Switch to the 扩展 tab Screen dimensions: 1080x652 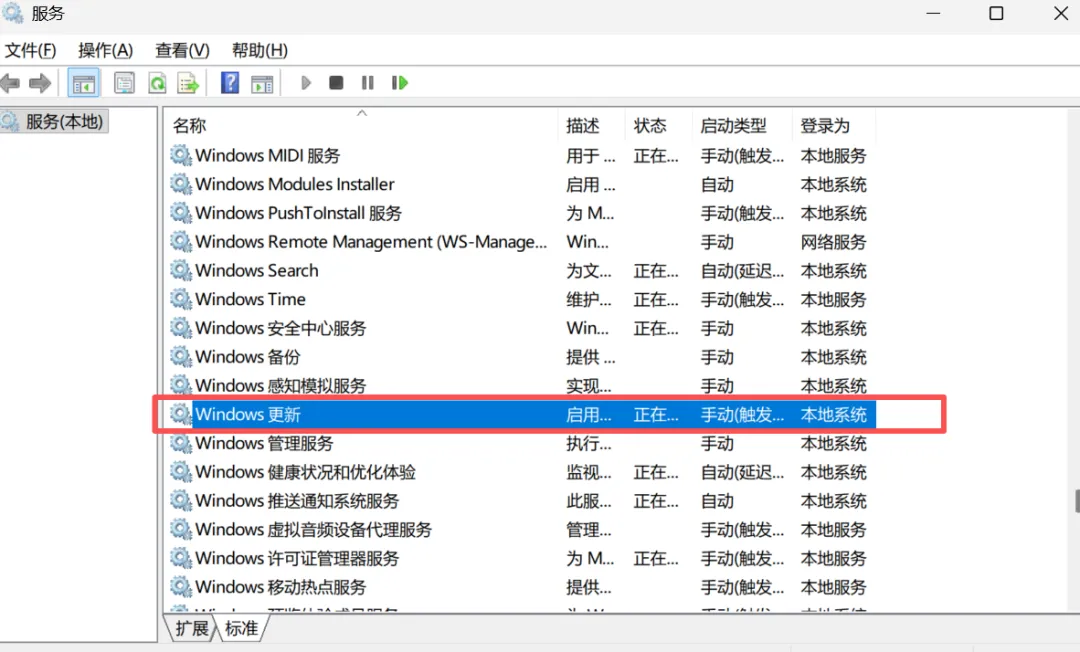(x=191, y=629)
